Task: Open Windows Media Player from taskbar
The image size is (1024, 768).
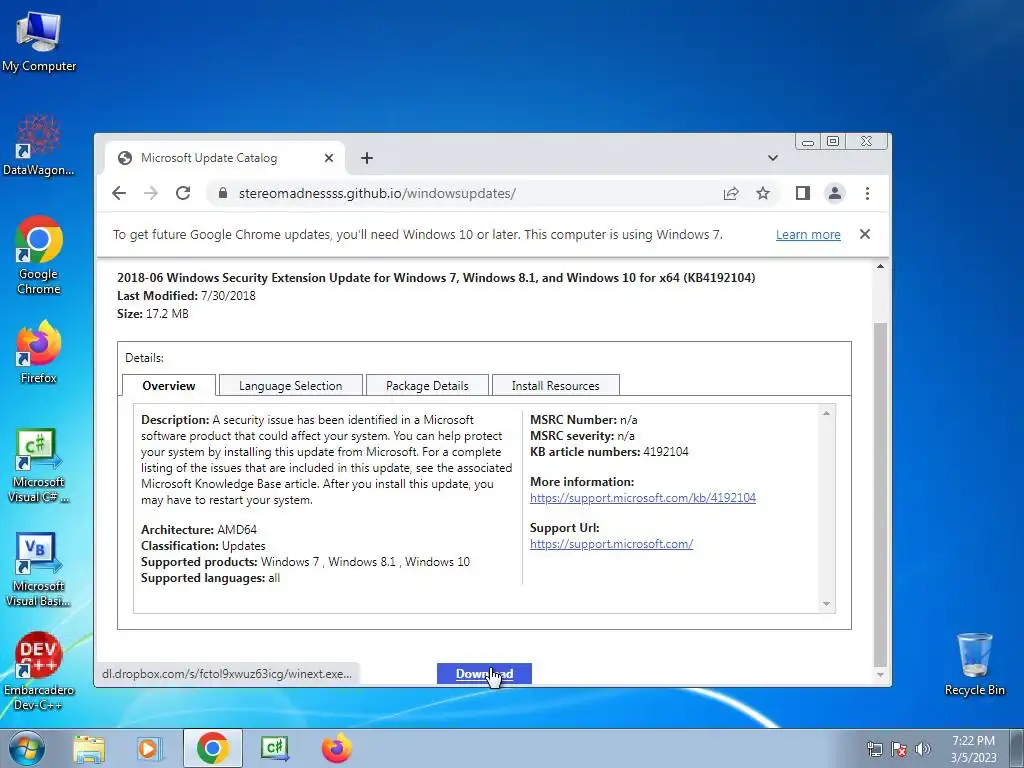Action: point(150,748)
